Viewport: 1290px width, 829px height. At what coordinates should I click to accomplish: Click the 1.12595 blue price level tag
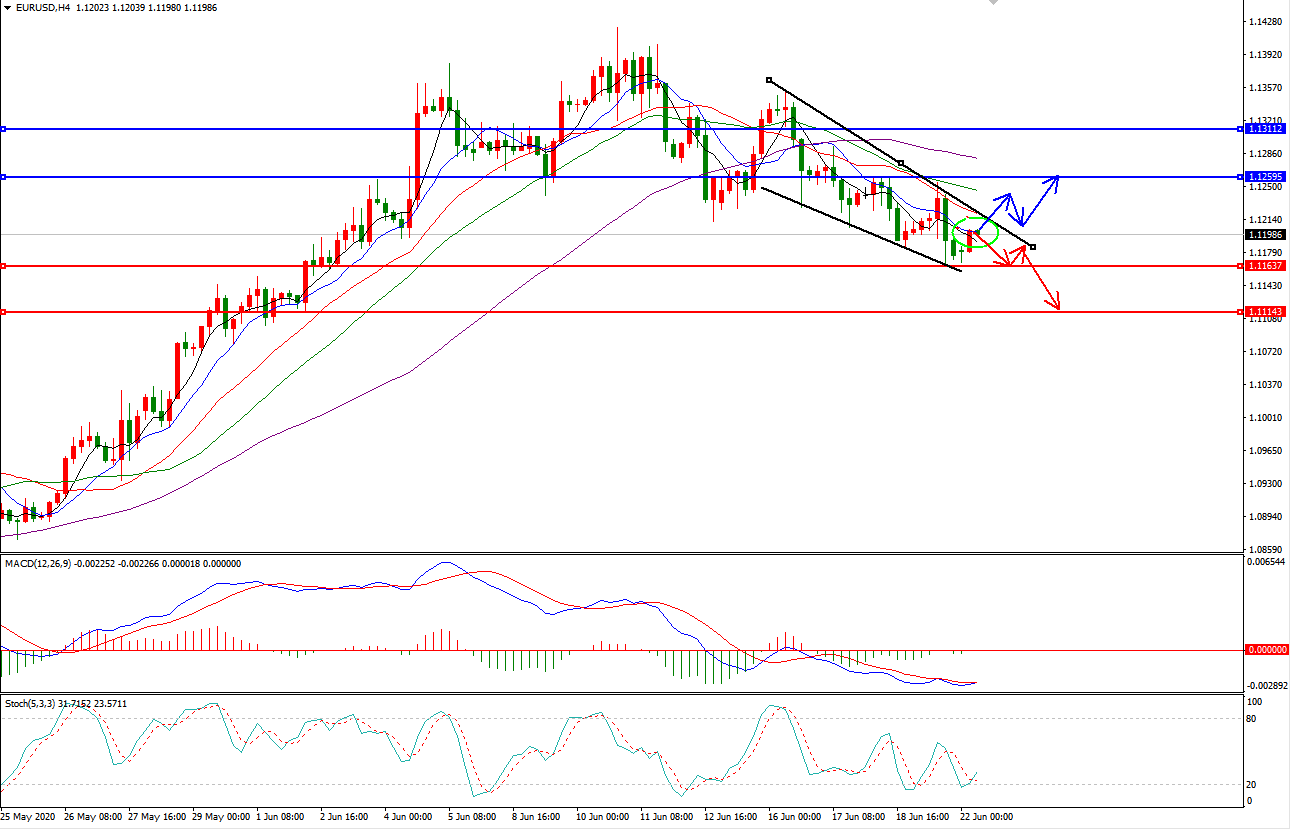1265,177
